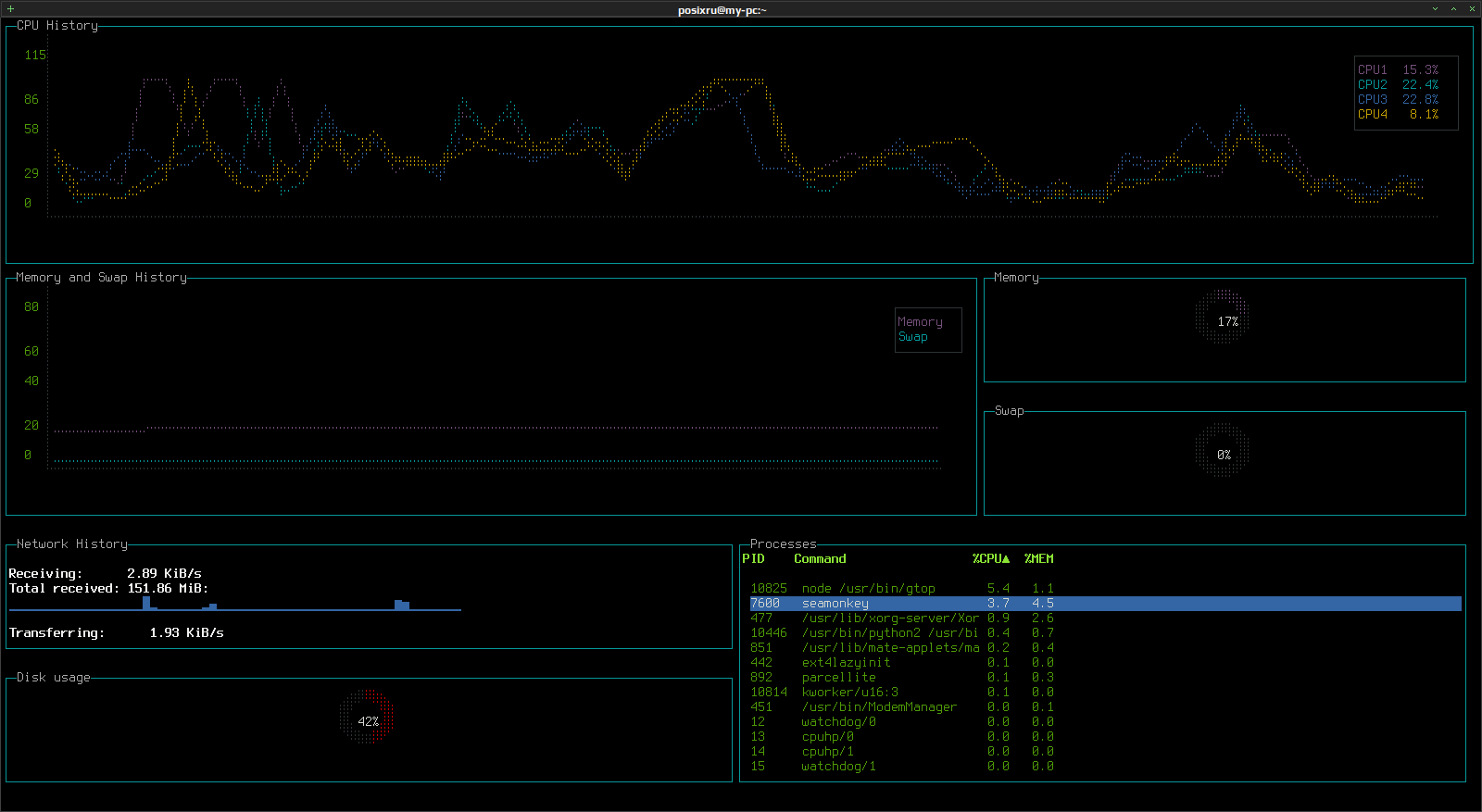Click the Command column header
This screenshot has height=812, width=1482.
tap(820, 558)
